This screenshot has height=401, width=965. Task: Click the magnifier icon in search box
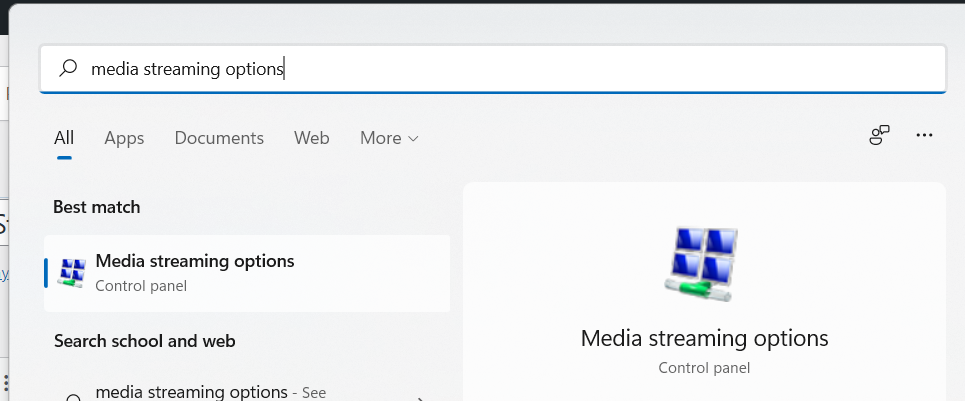click(x=68, y=68)
